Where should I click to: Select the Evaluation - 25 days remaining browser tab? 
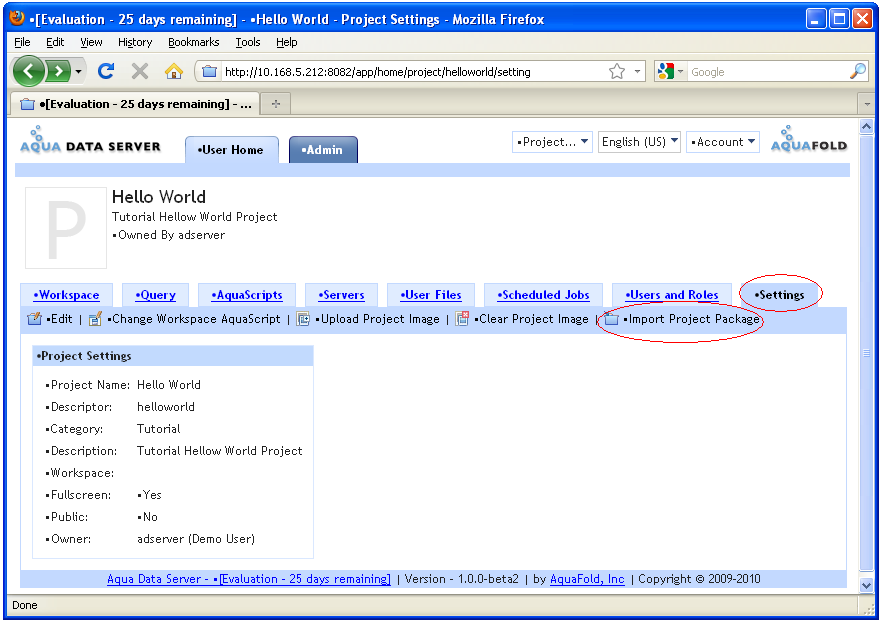(135, 104)
